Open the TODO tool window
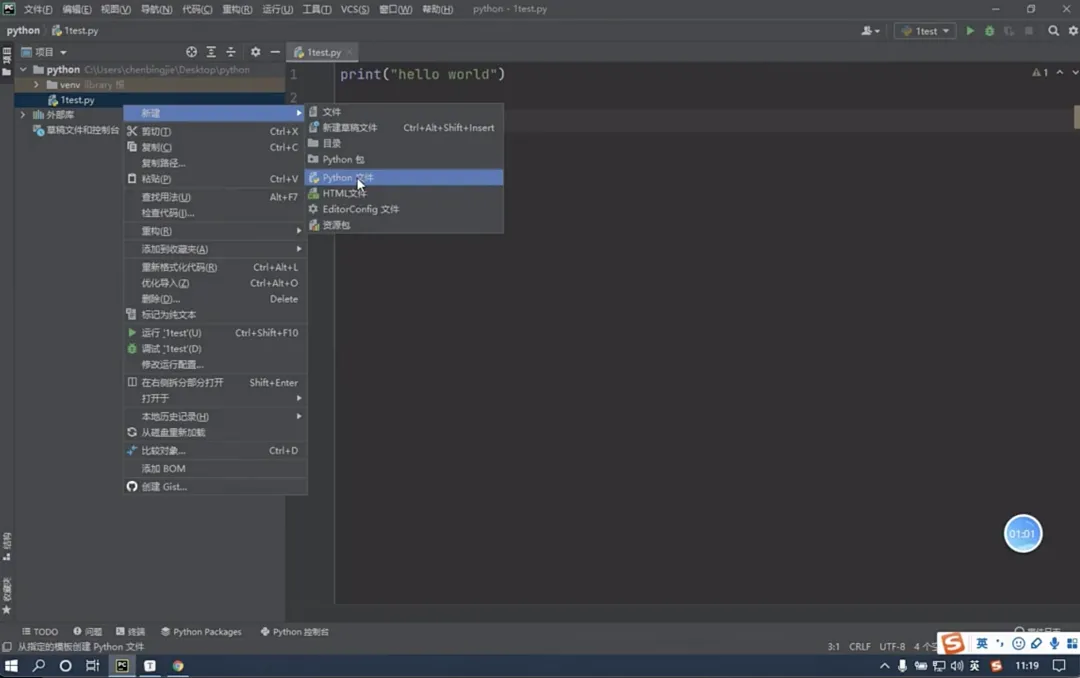1080x678 pixels. (x=40, y=632)
